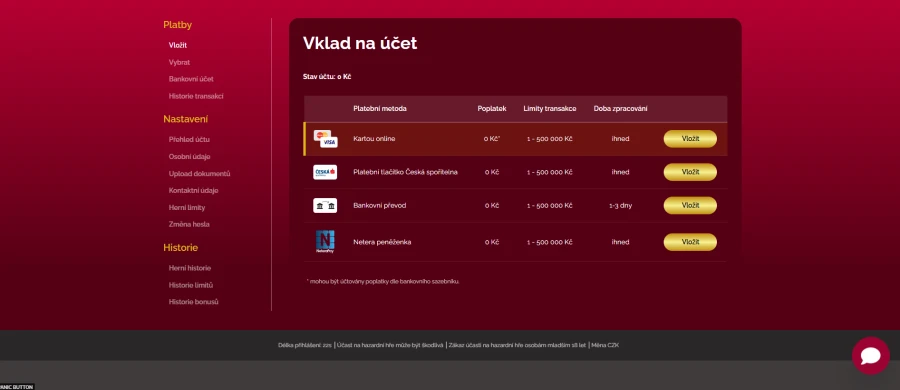Click the bank fees footnote text
This screenshot has height=390, width=900.
tap(383, 281)
